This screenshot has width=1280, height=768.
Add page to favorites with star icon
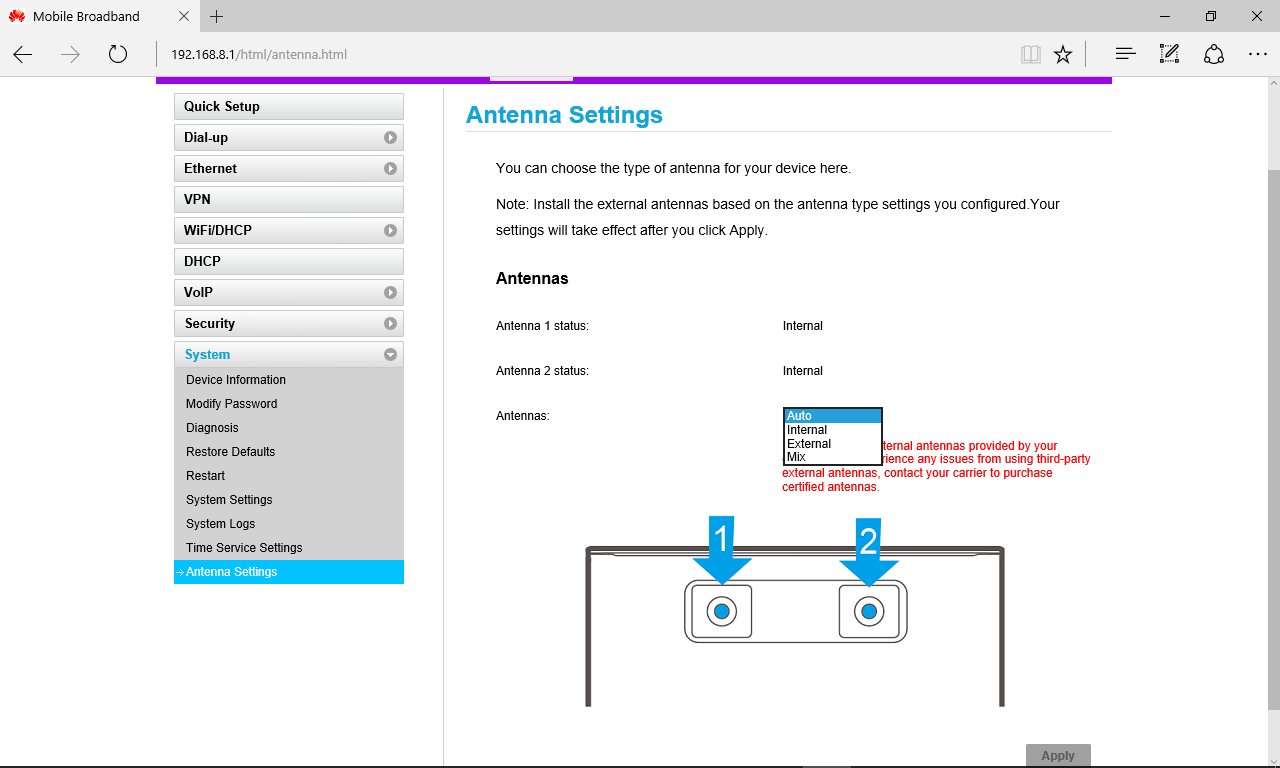[x=1063, y=55]
